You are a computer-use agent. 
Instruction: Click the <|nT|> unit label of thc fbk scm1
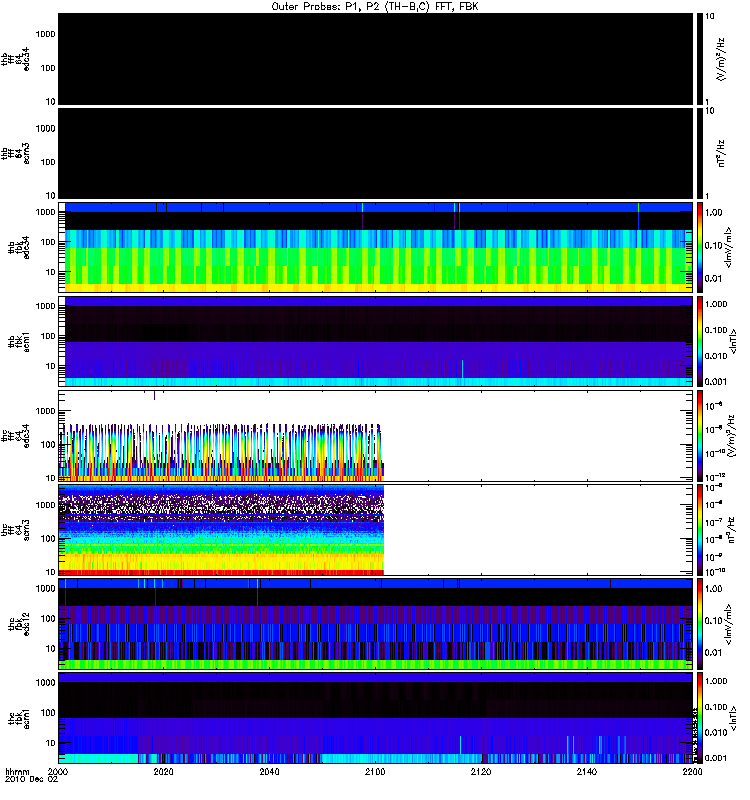point(733,718)
